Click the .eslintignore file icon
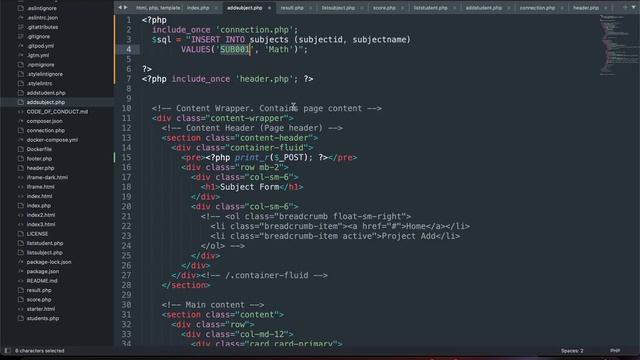The height and width of the screenshot is (360, 640). [20, 8]
